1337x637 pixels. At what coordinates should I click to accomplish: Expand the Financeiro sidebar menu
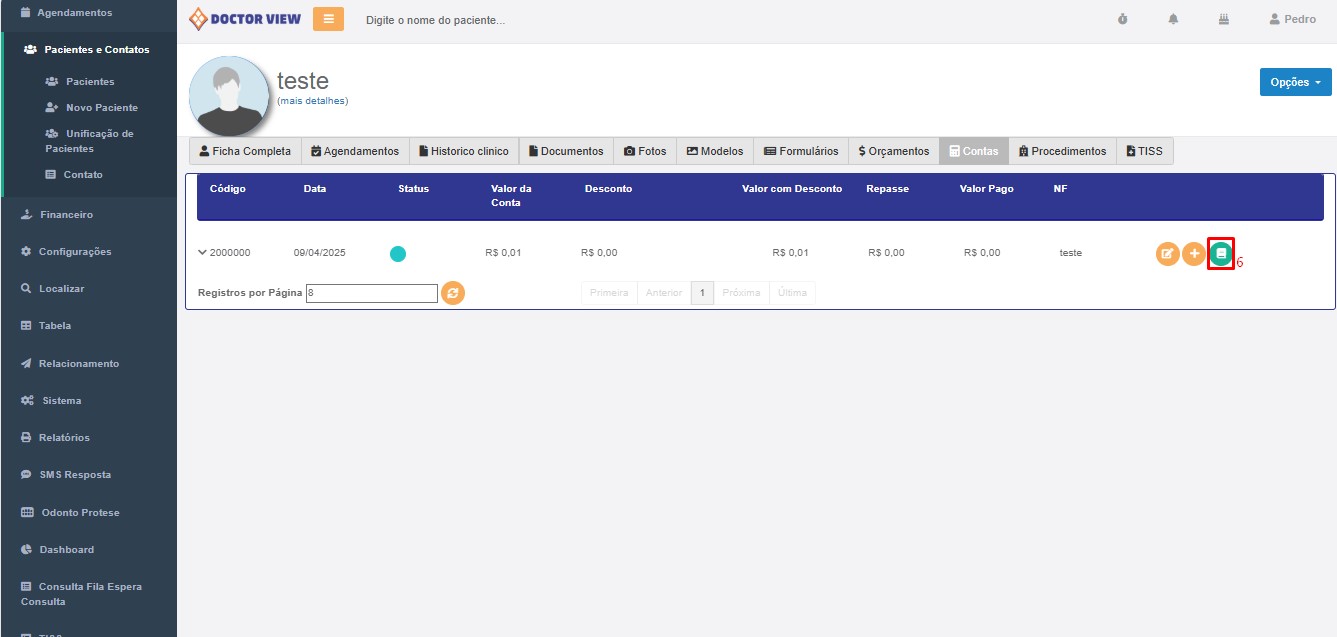(x=66, y=215)
